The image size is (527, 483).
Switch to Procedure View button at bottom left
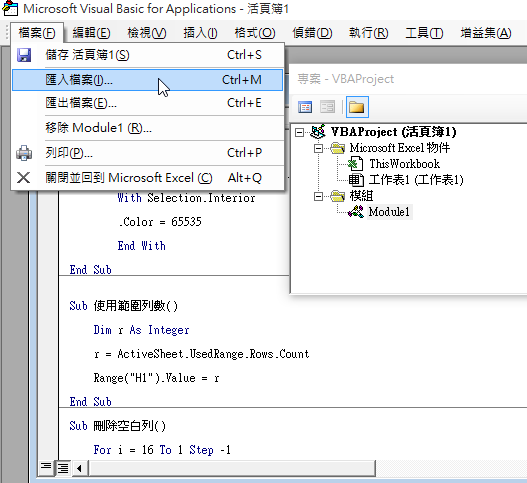46,468
